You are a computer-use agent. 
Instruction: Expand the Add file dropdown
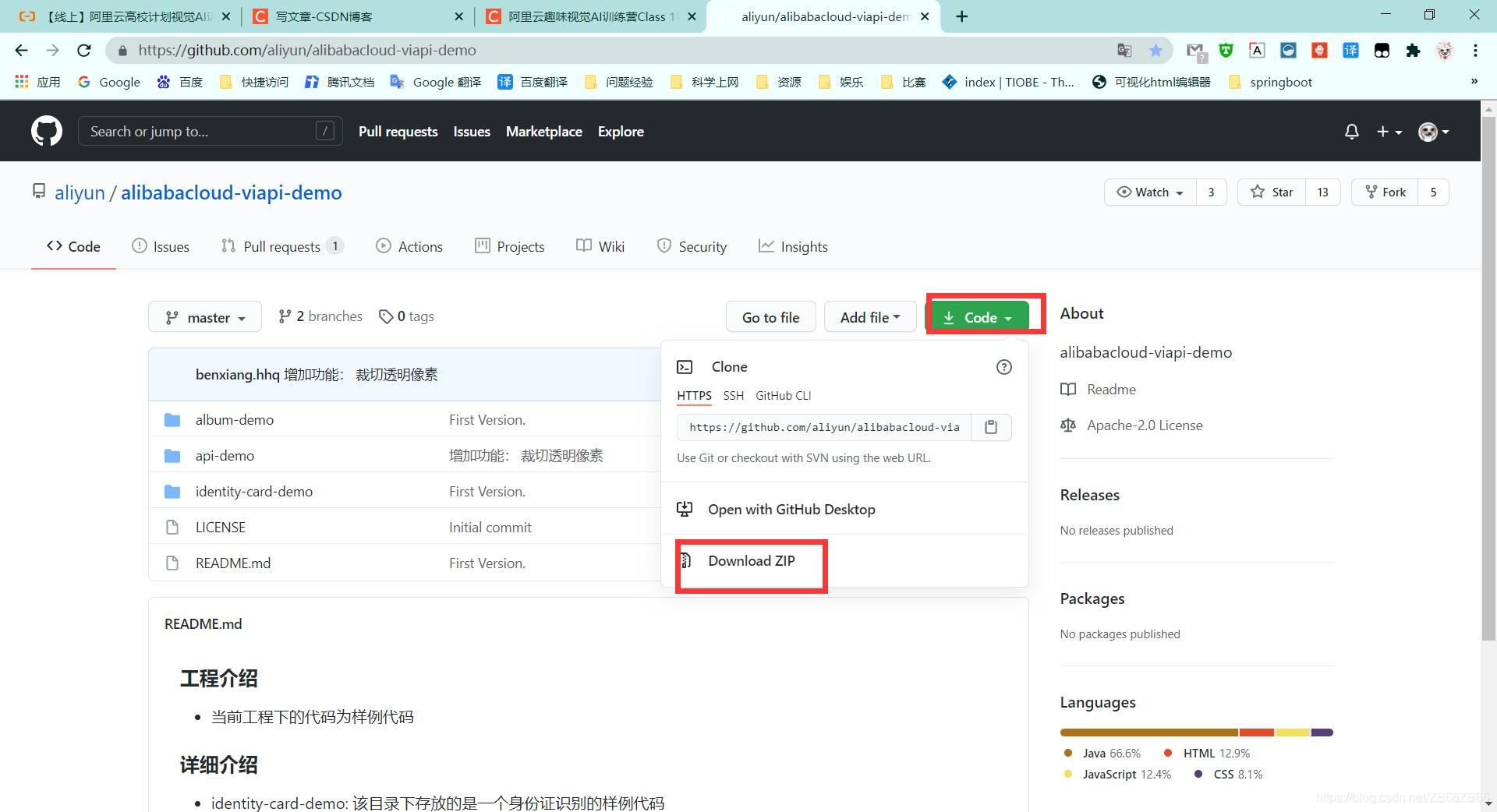tap(870, 317)
